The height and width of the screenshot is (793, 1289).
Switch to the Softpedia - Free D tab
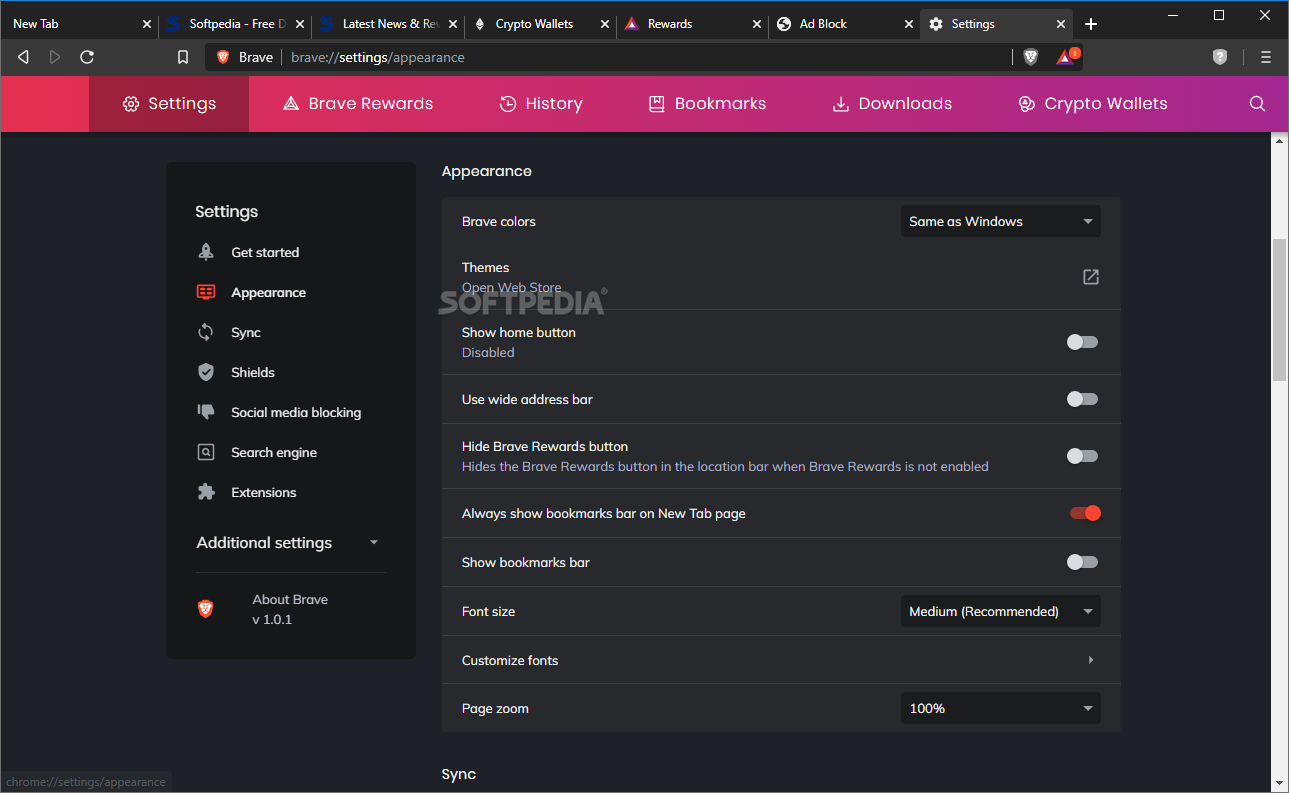click(235, 24)
